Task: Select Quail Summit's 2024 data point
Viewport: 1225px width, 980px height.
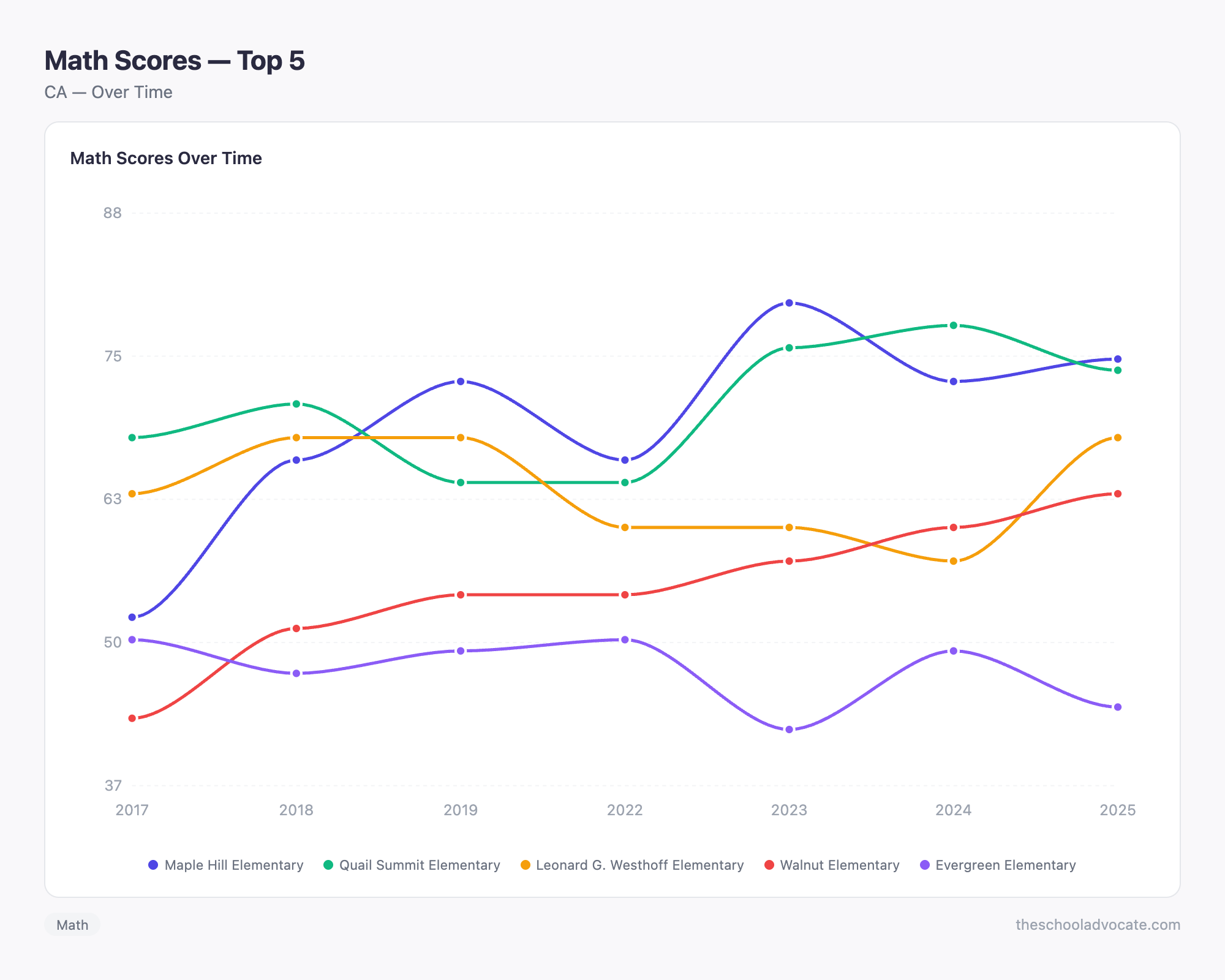Action: [953, 325]
